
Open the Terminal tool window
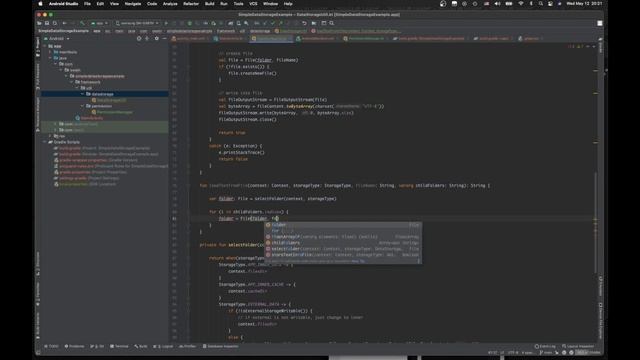point(119,346)
